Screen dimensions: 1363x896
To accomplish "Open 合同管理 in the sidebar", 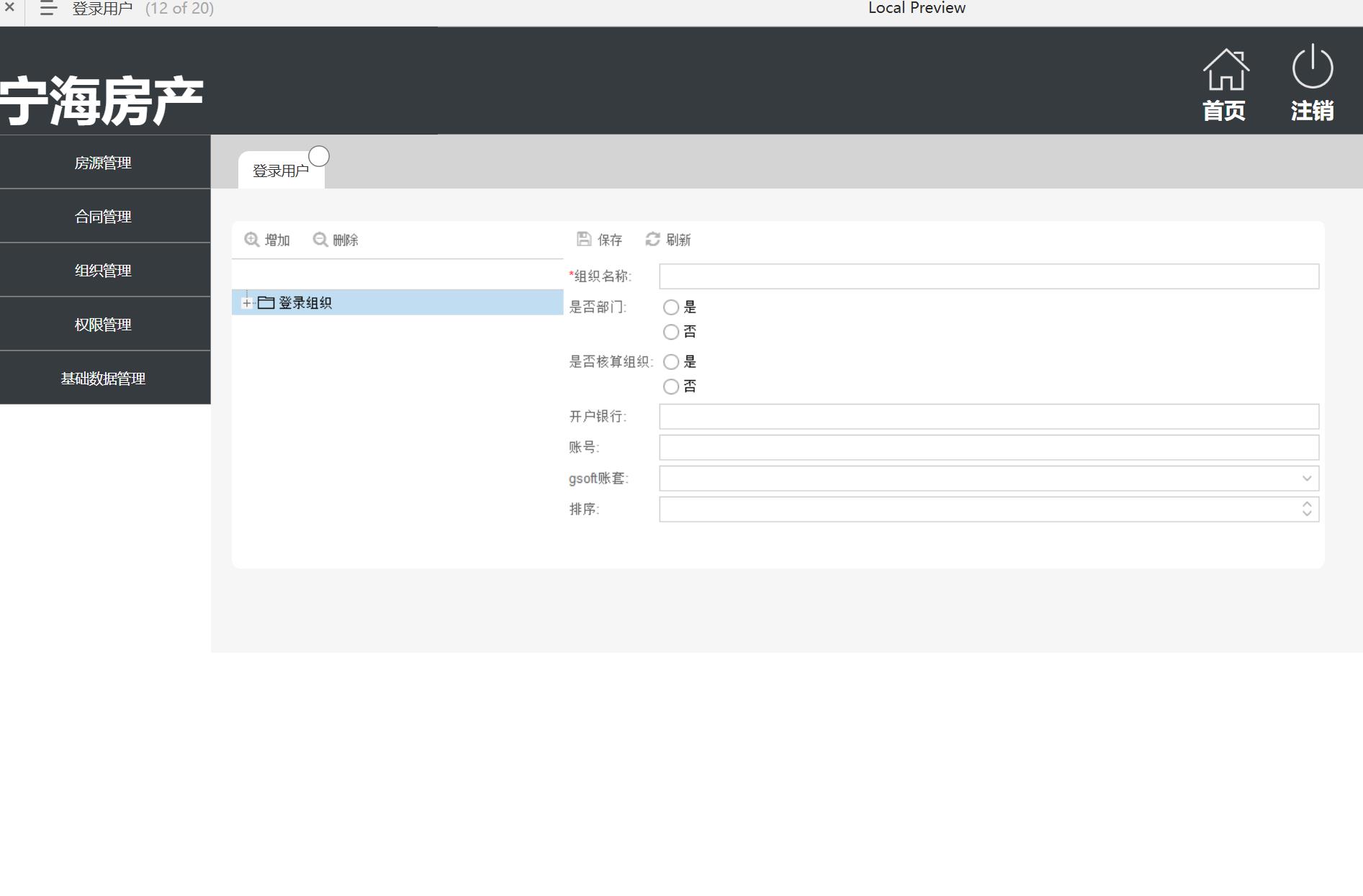I will [105, 217].
